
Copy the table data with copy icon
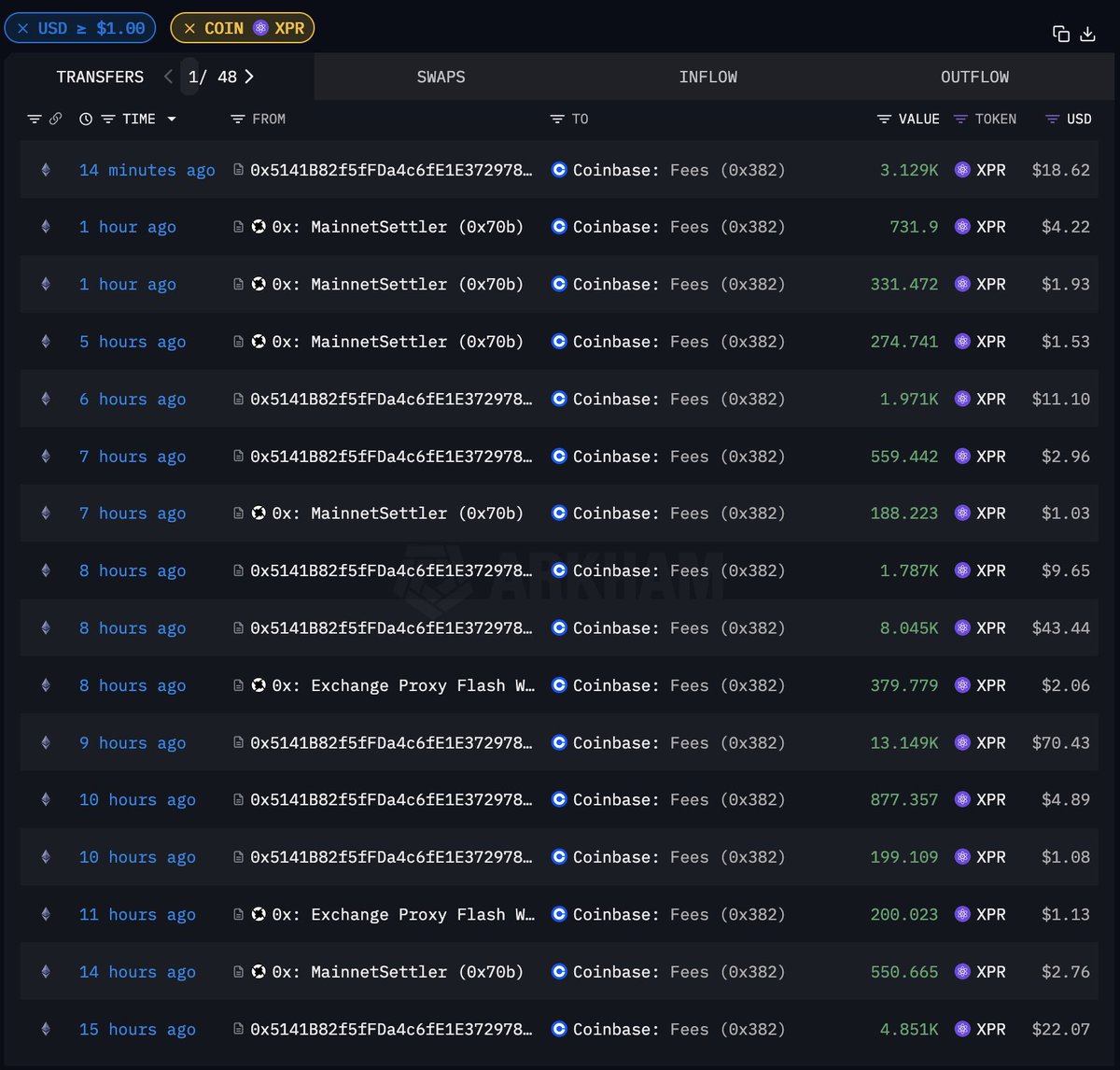coord(1061,35)
